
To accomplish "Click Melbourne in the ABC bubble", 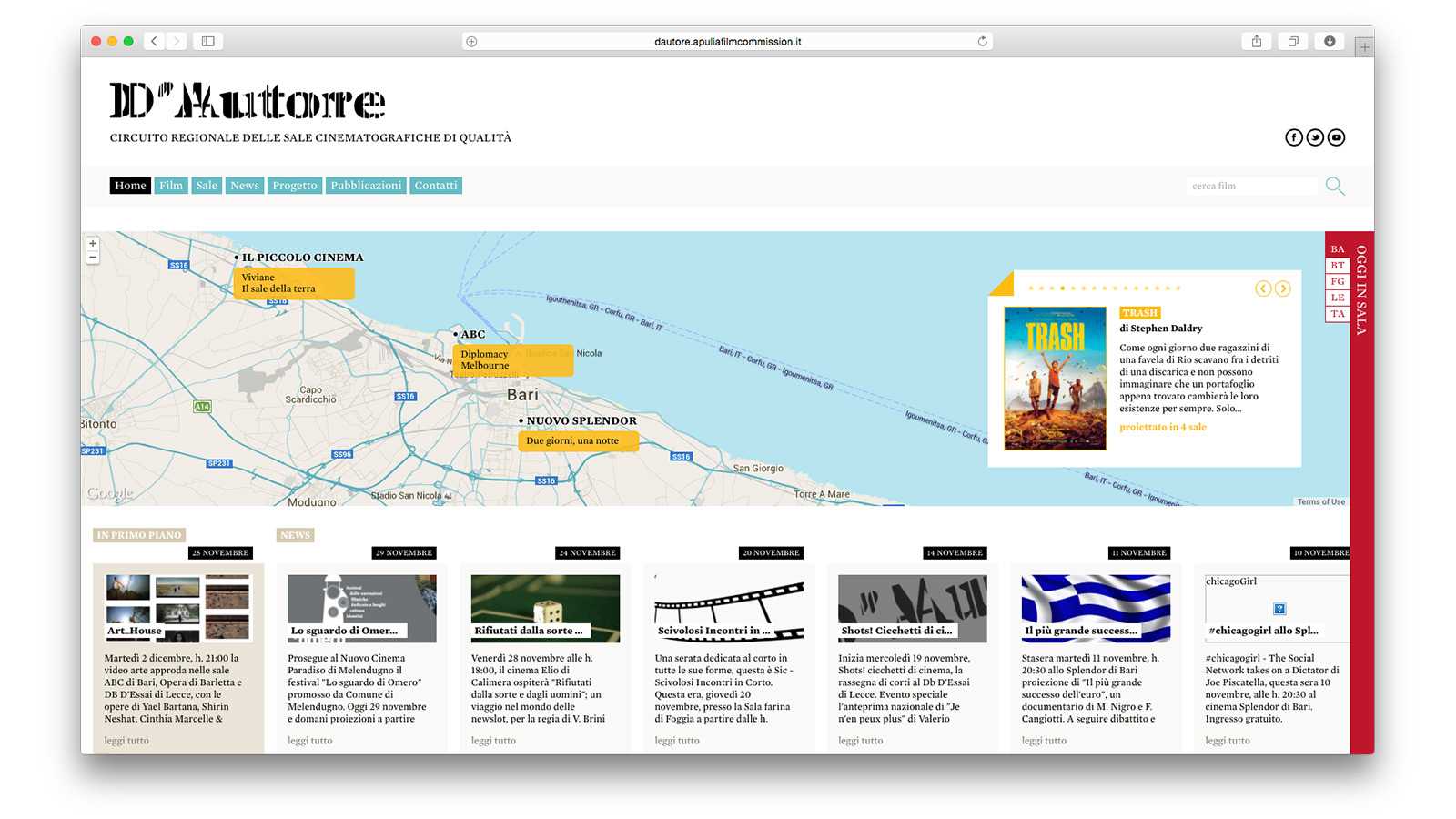I will [x=485, y=366].
